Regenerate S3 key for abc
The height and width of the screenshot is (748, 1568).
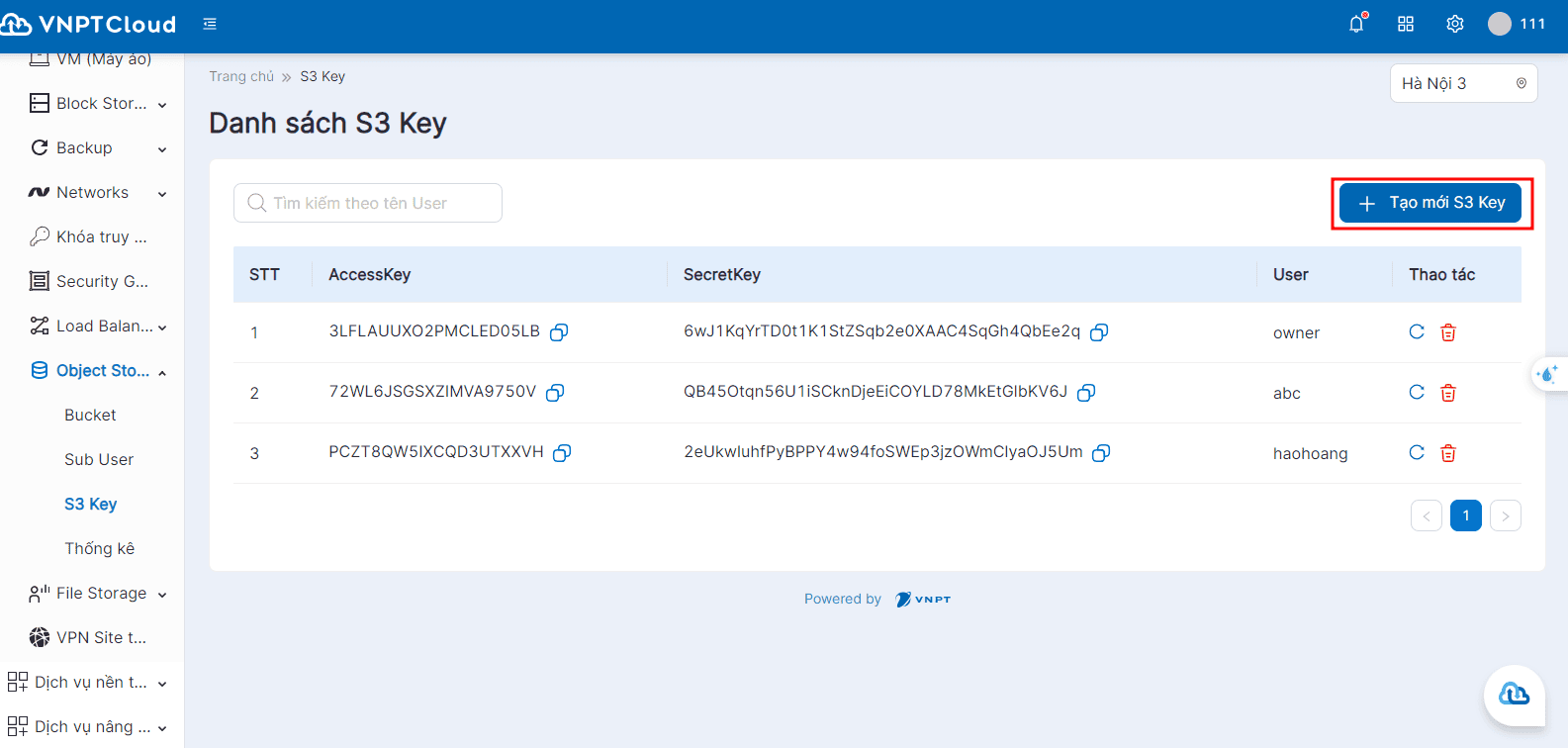1417,393
